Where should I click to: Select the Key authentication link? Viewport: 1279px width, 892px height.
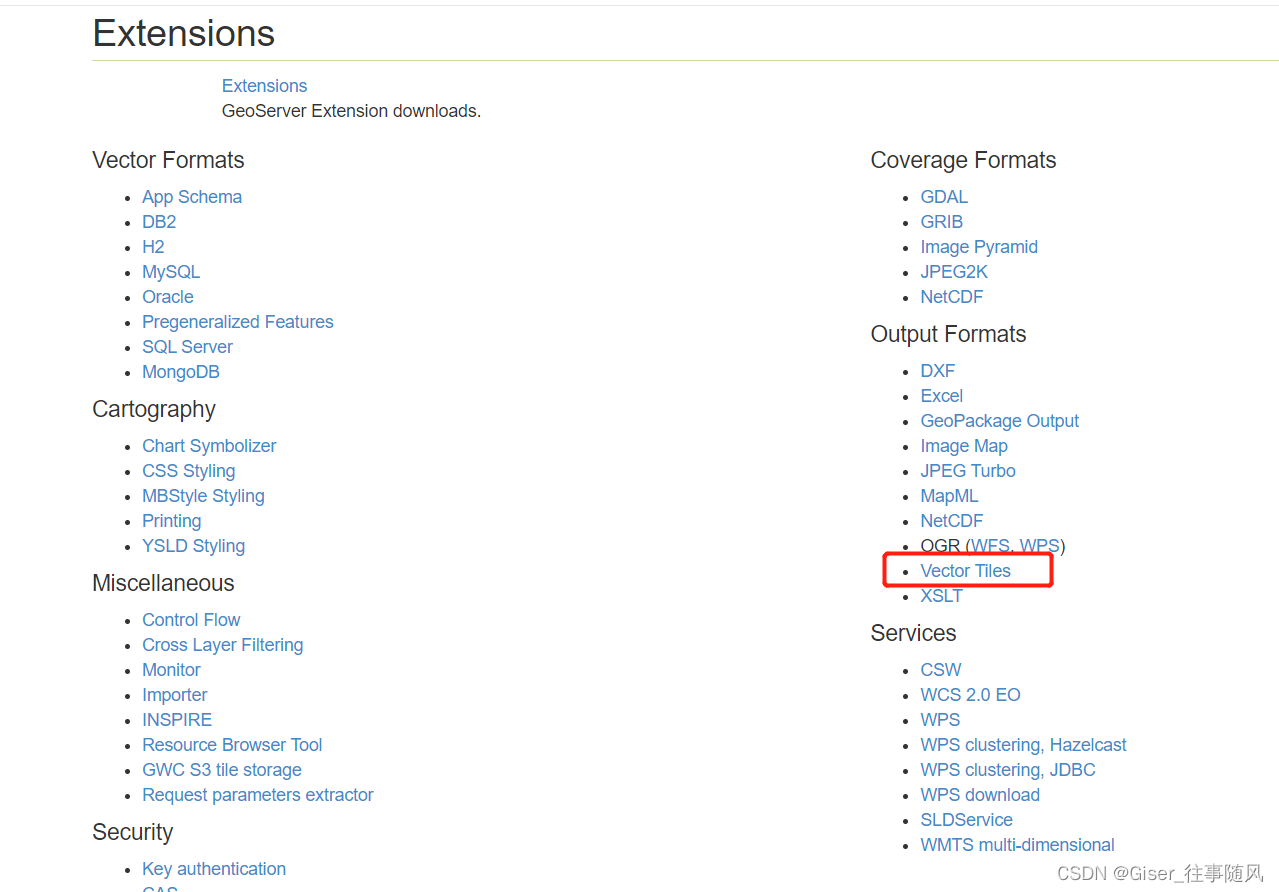point(213,869)
